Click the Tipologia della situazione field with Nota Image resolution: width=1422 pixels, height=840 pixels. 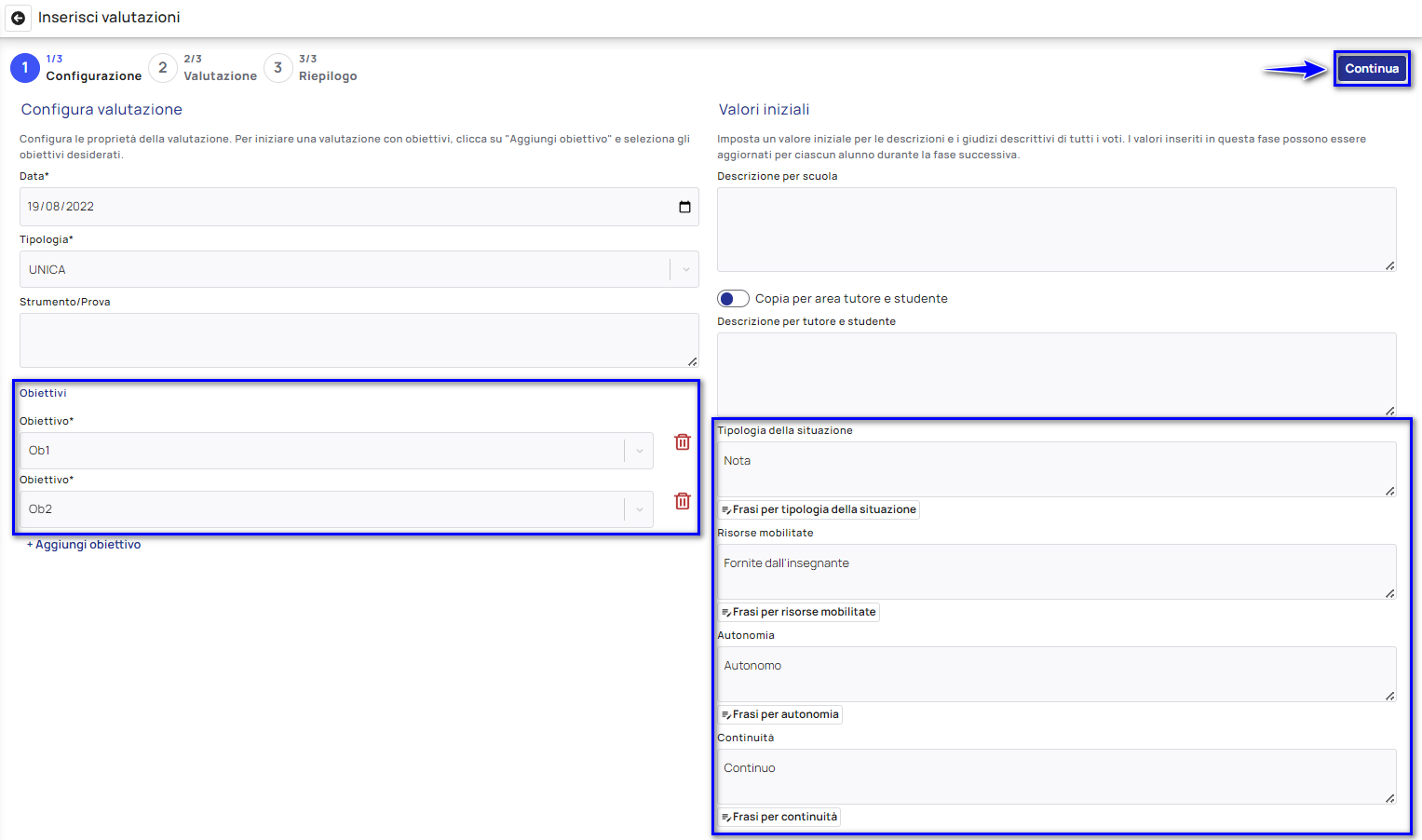tap(1057, 469)
